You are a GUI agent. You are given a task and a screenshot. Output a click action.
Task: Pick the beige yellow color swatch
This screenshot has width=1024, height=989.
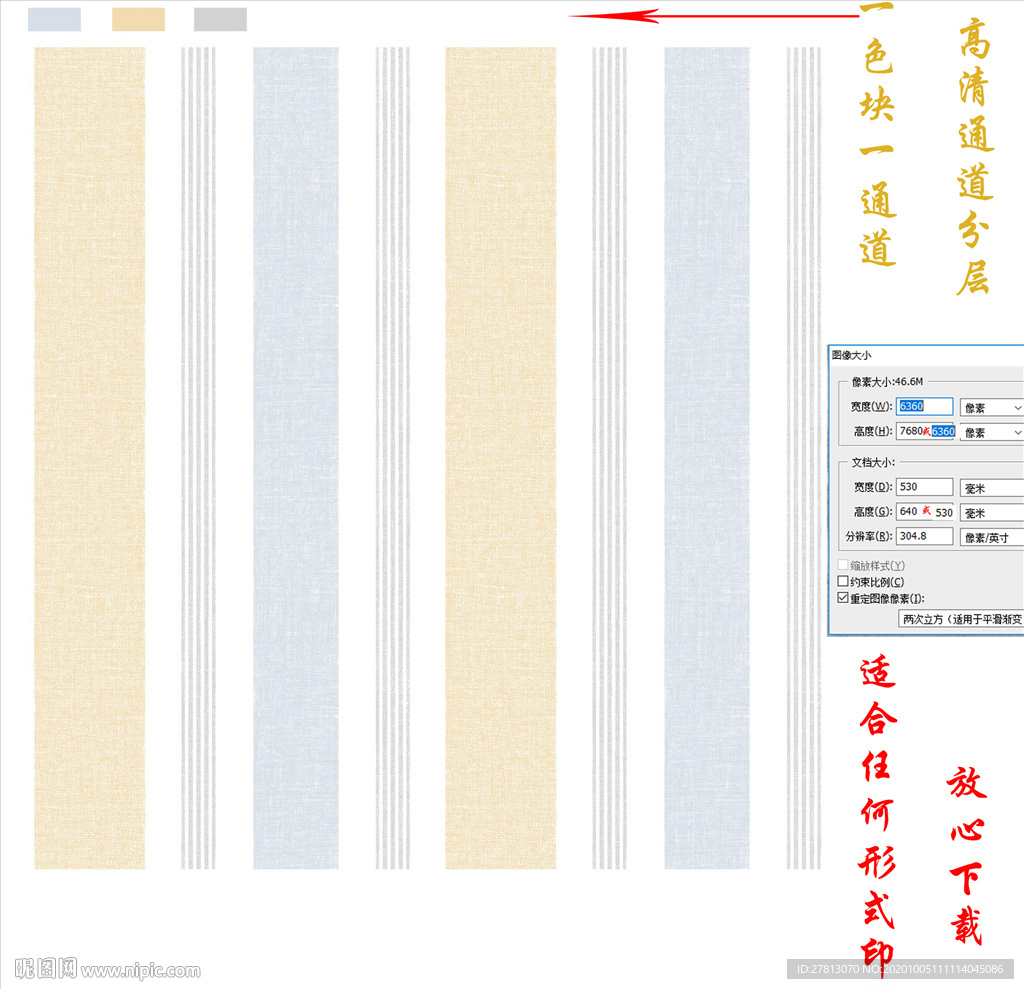(x=138, y=19)
